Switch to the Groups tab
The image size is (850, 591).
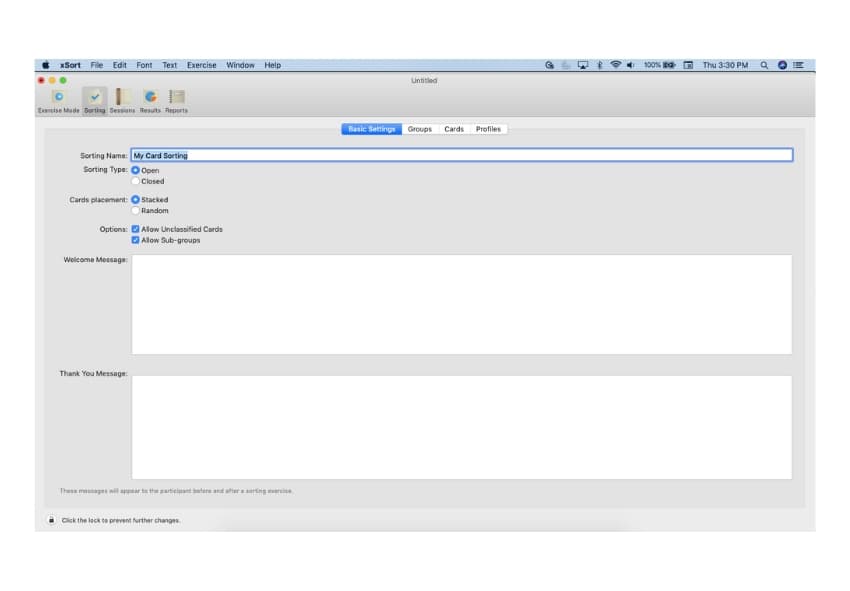tap(419, 129)
